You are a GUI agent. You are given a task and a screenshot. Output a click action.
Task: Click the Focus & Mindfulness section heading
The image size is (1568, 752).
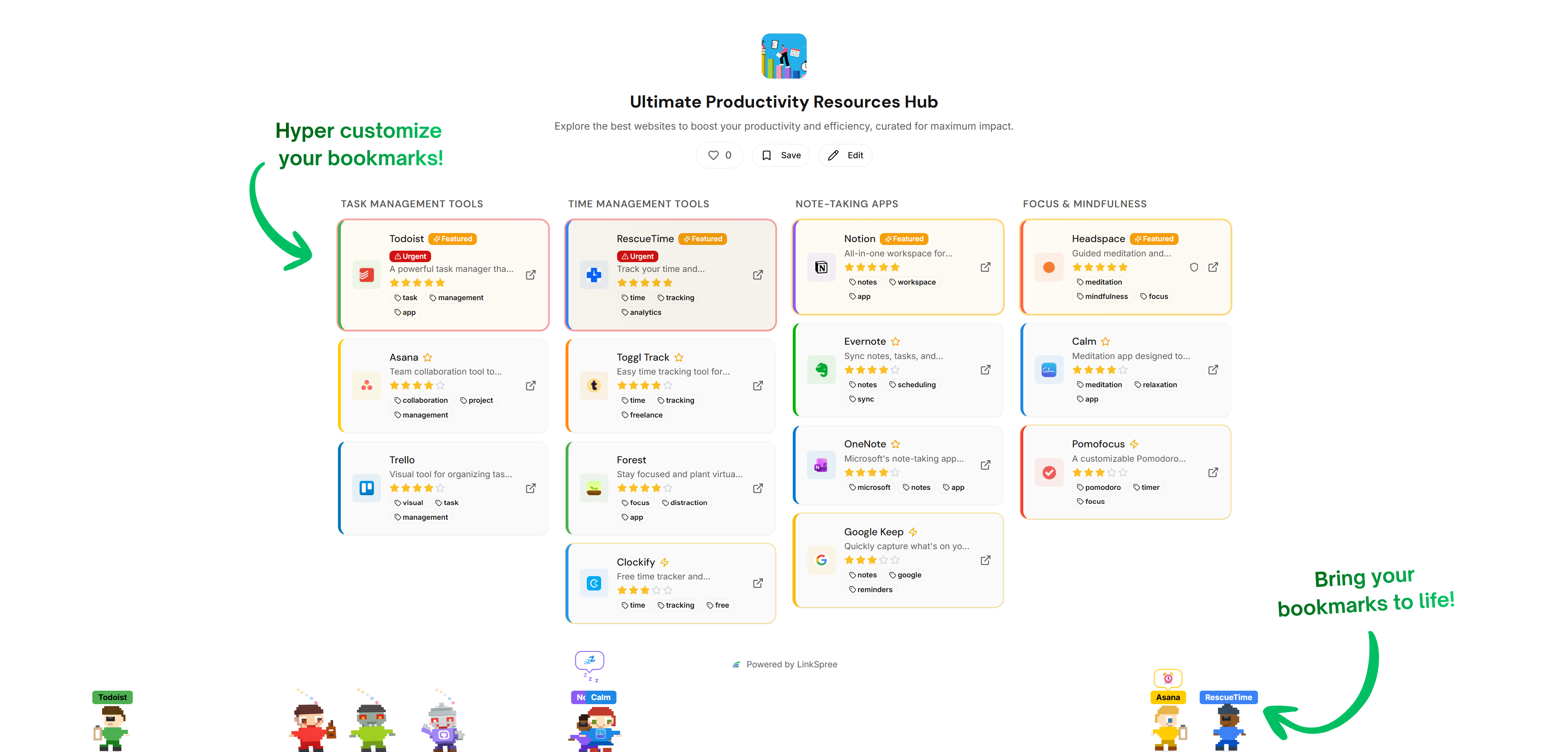1084,204
